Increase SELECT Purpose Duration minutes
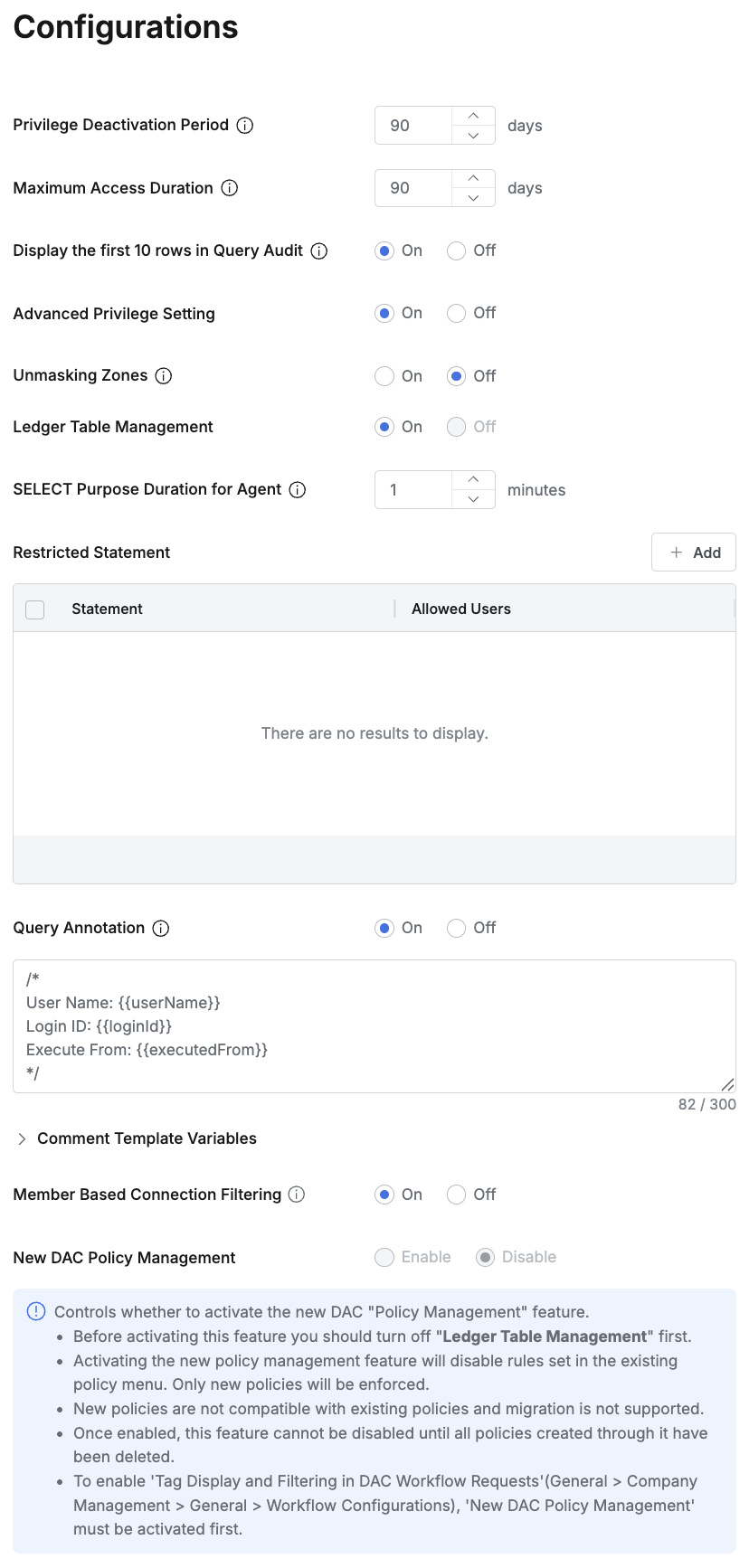 click(x=473, y=480)
